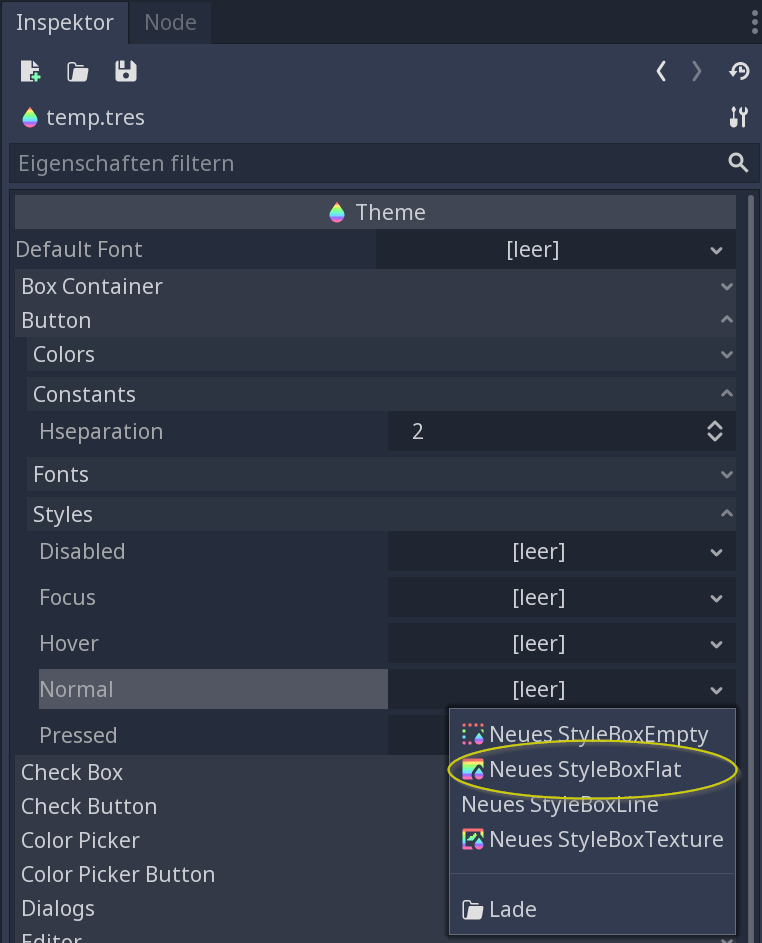The image size is (762, 943).
Task: Open the load resource folder icon
Action: 78,72
